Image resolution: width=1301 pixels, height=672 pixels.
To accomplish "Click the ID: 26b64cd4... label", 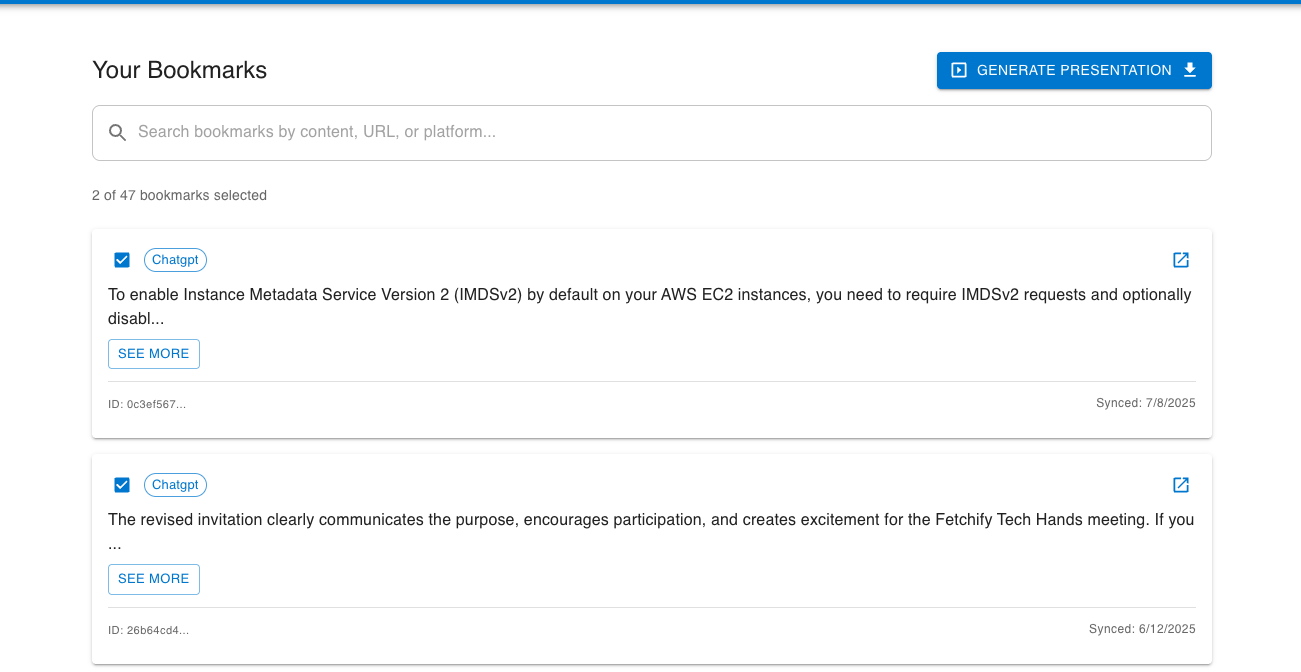I will click(148, 630).
